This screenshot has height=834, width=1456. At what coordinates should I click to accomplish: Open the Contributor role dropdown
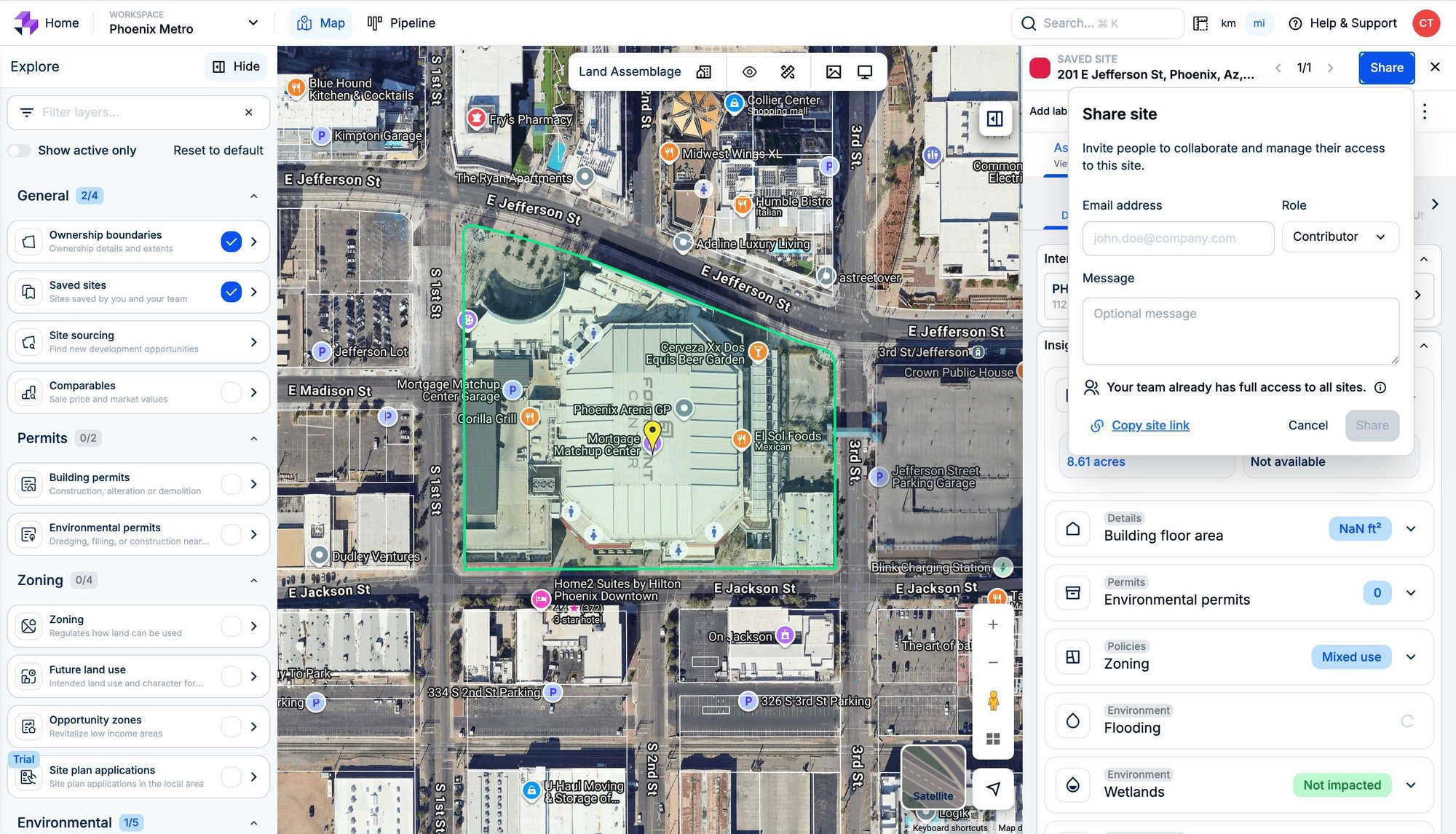pyautogui.click(x=1340, y=237)
